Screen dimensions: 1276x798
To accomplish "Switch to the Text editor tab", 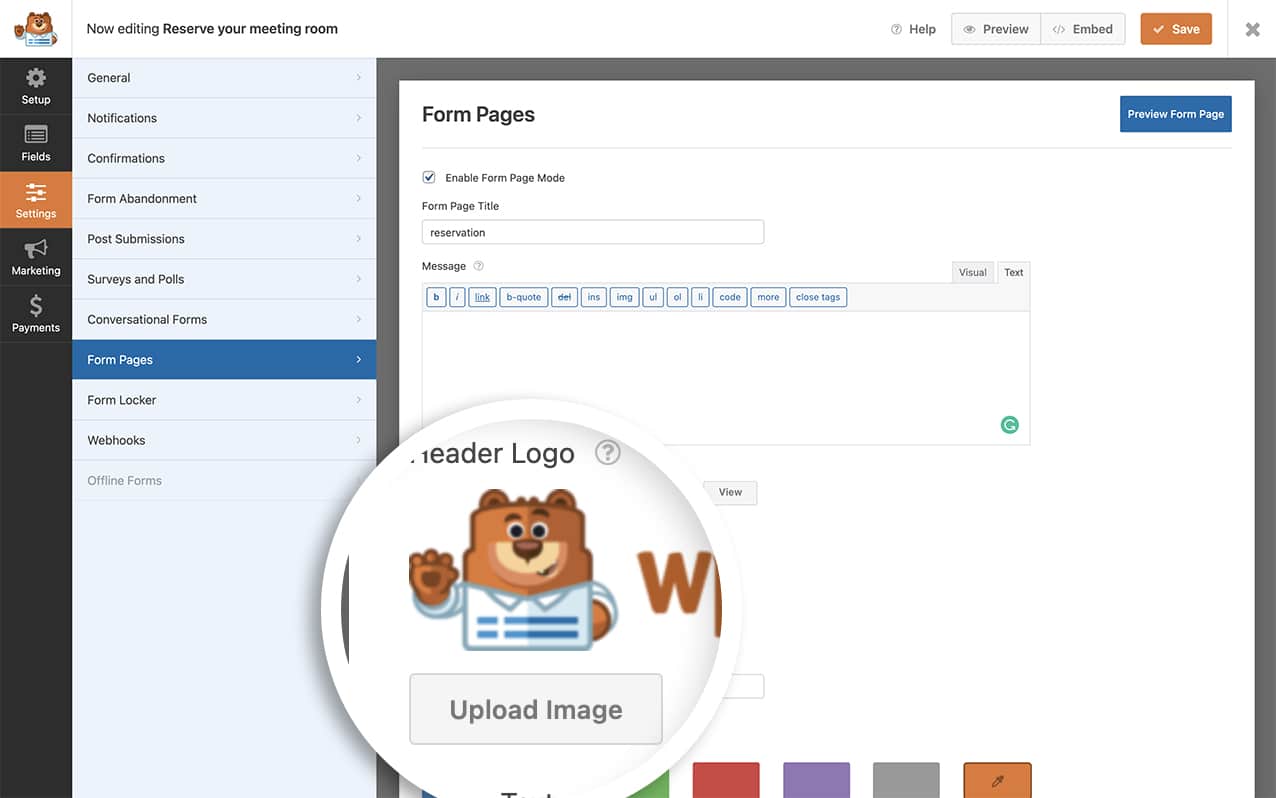I will (1013, 271).
